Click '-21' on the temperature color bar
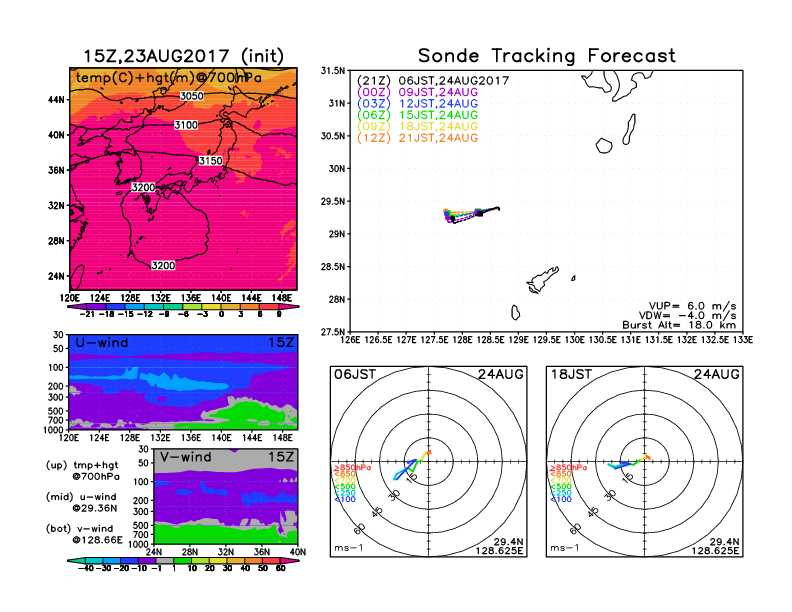Image resolution: width=792 pixels, height=612 pixels. (x=87, y=314)
